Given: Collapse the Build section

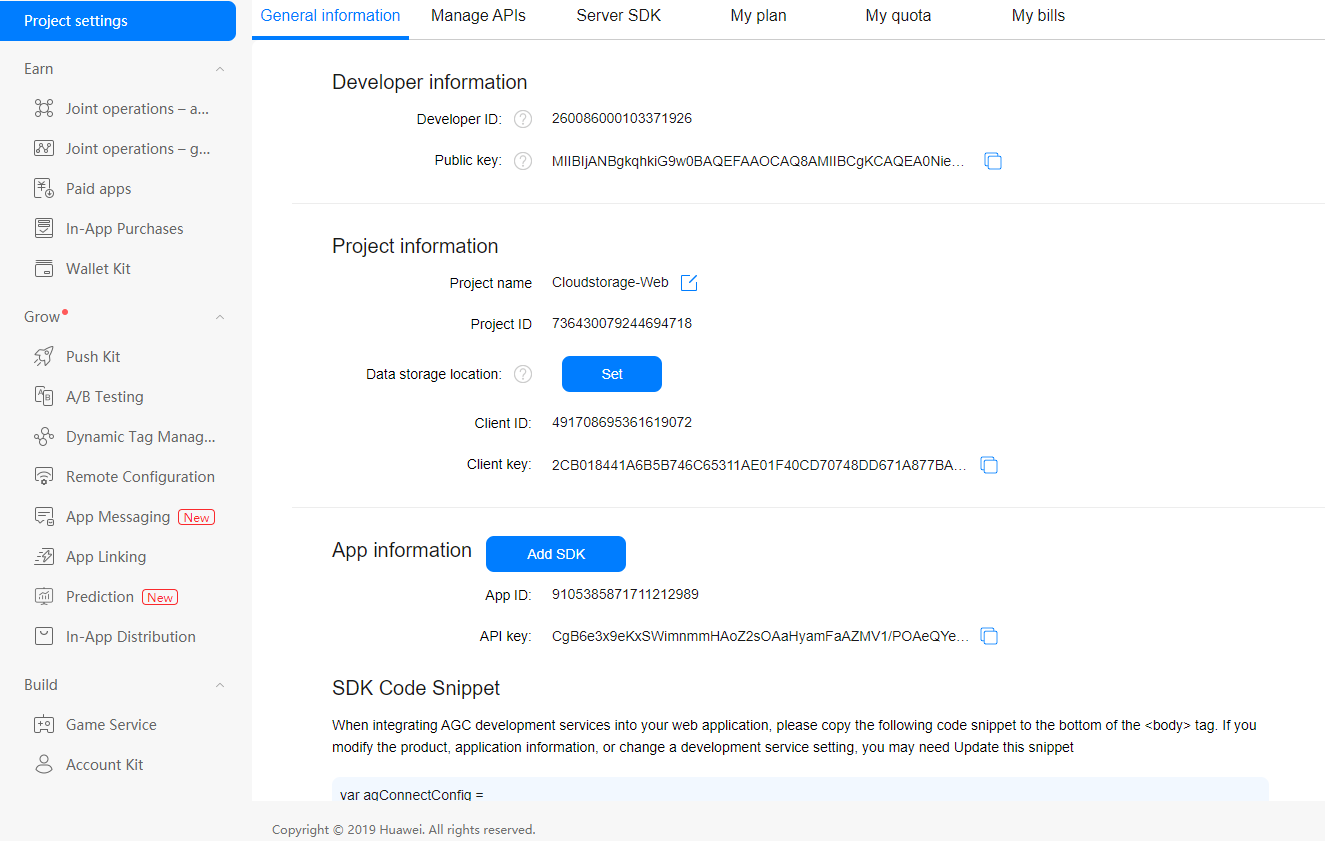Looking at the screenshot, I should point(219,684).
